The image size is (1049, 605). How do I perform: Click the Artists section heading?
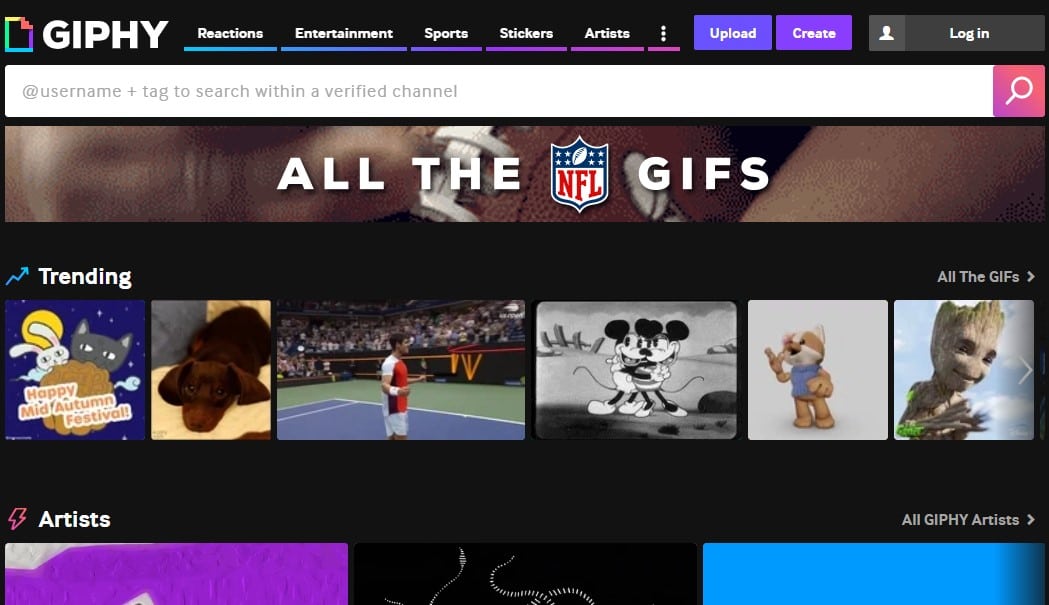coord(74,519)
